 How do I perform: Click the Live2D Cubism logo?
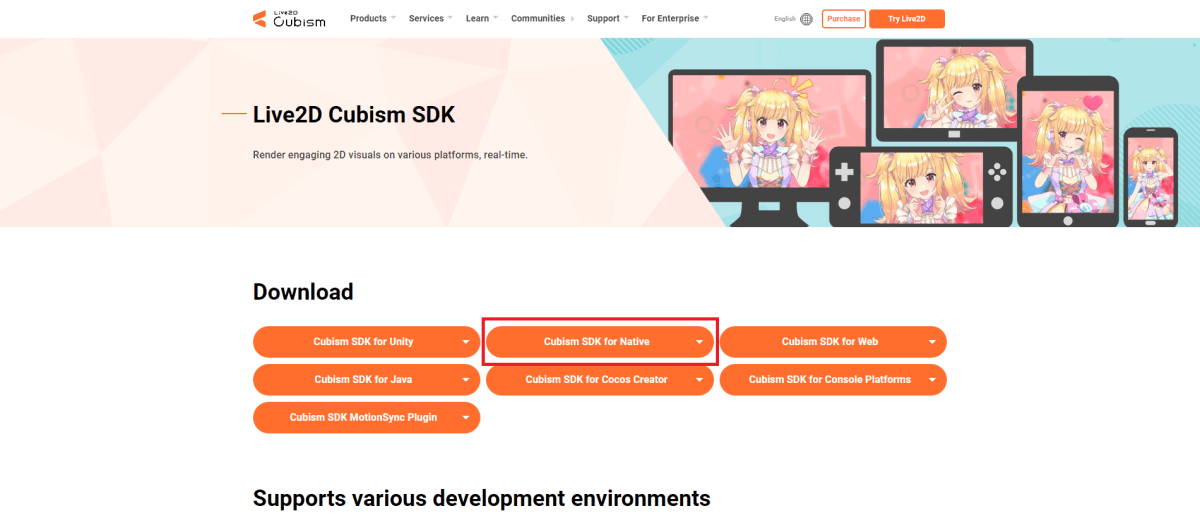pos(289,18)
